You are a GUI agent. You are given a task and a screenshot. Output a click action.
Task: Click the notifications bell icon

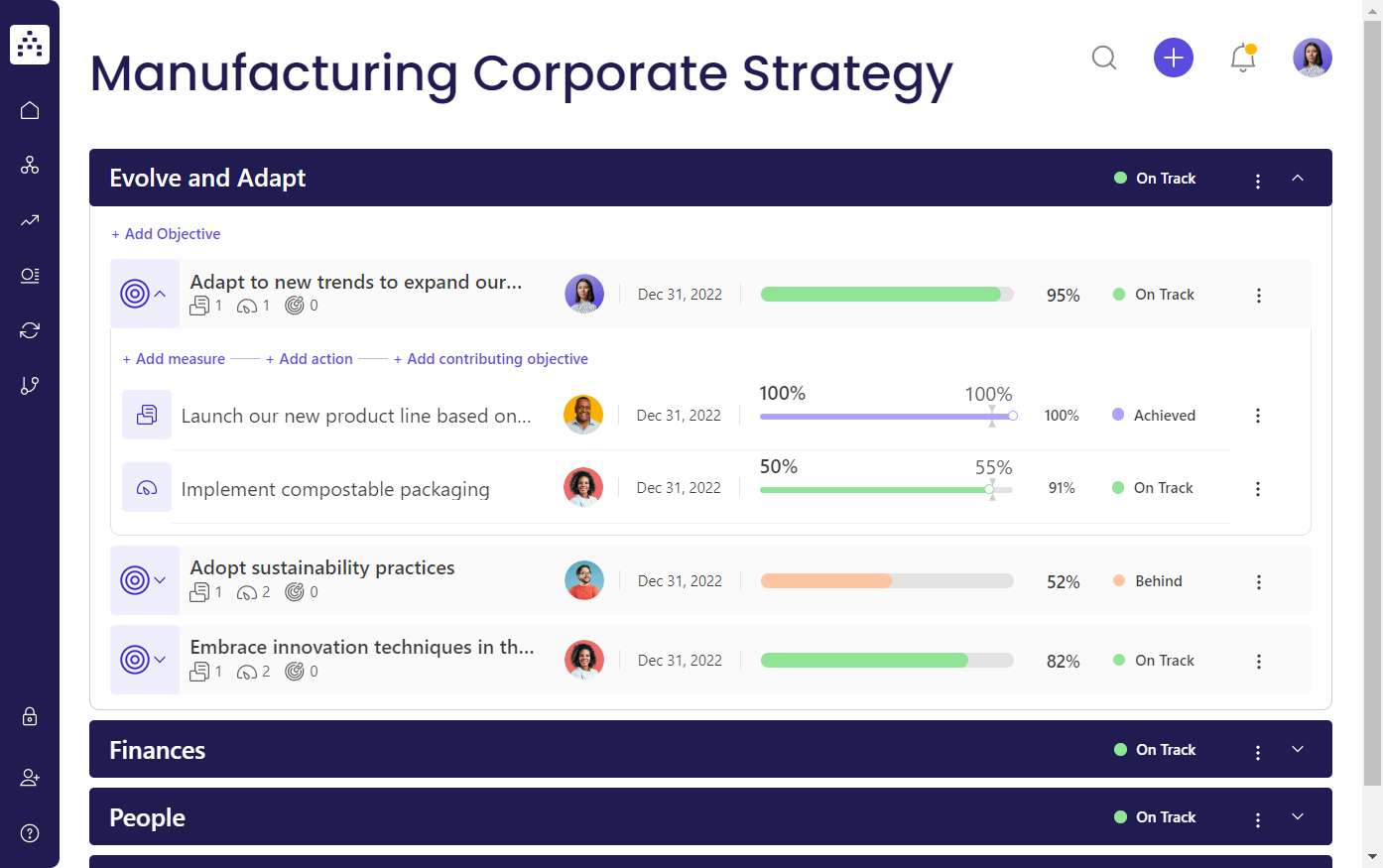coord(1242,58)
